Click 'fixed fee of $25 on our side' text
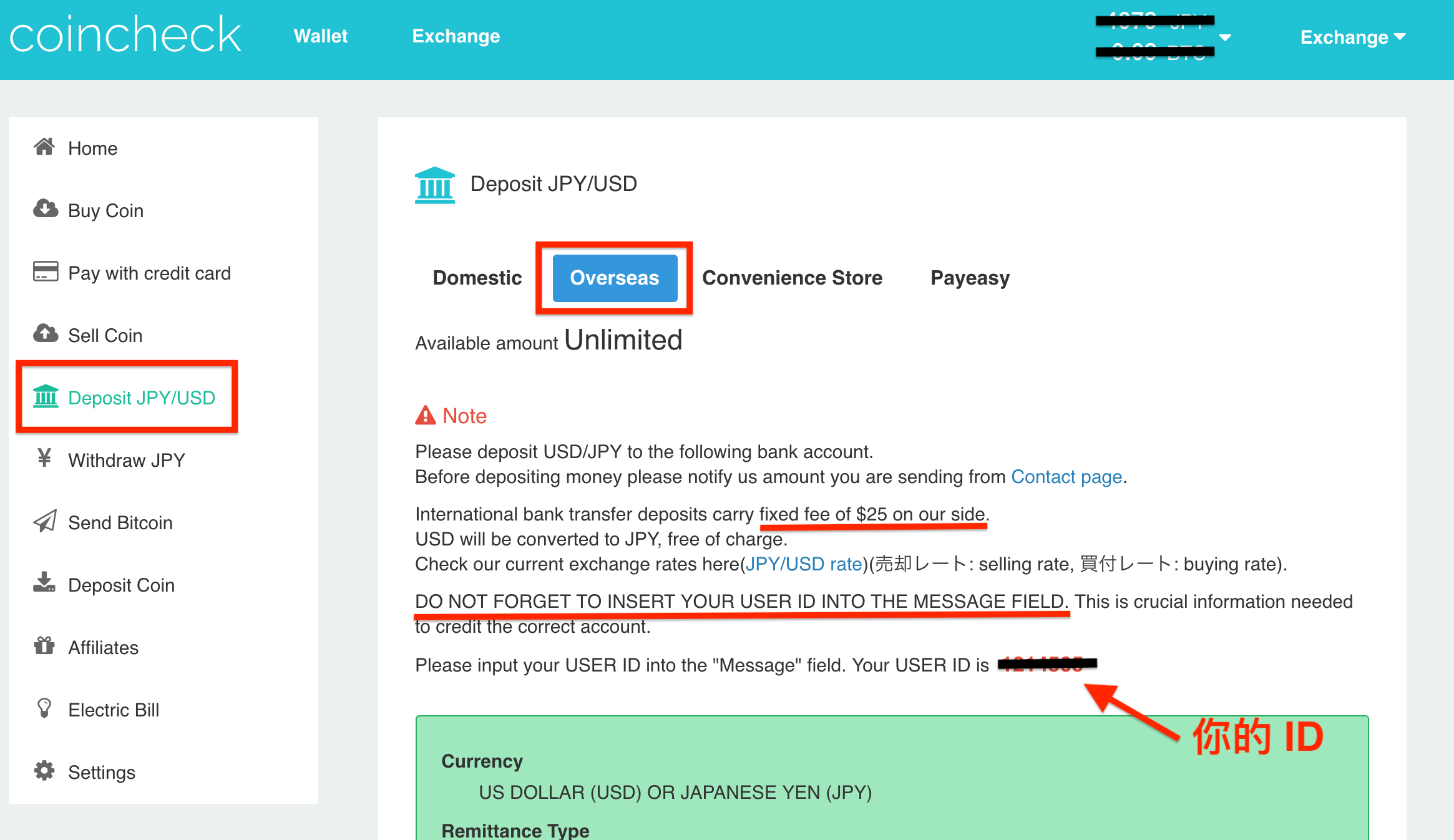 pos(872,514)
